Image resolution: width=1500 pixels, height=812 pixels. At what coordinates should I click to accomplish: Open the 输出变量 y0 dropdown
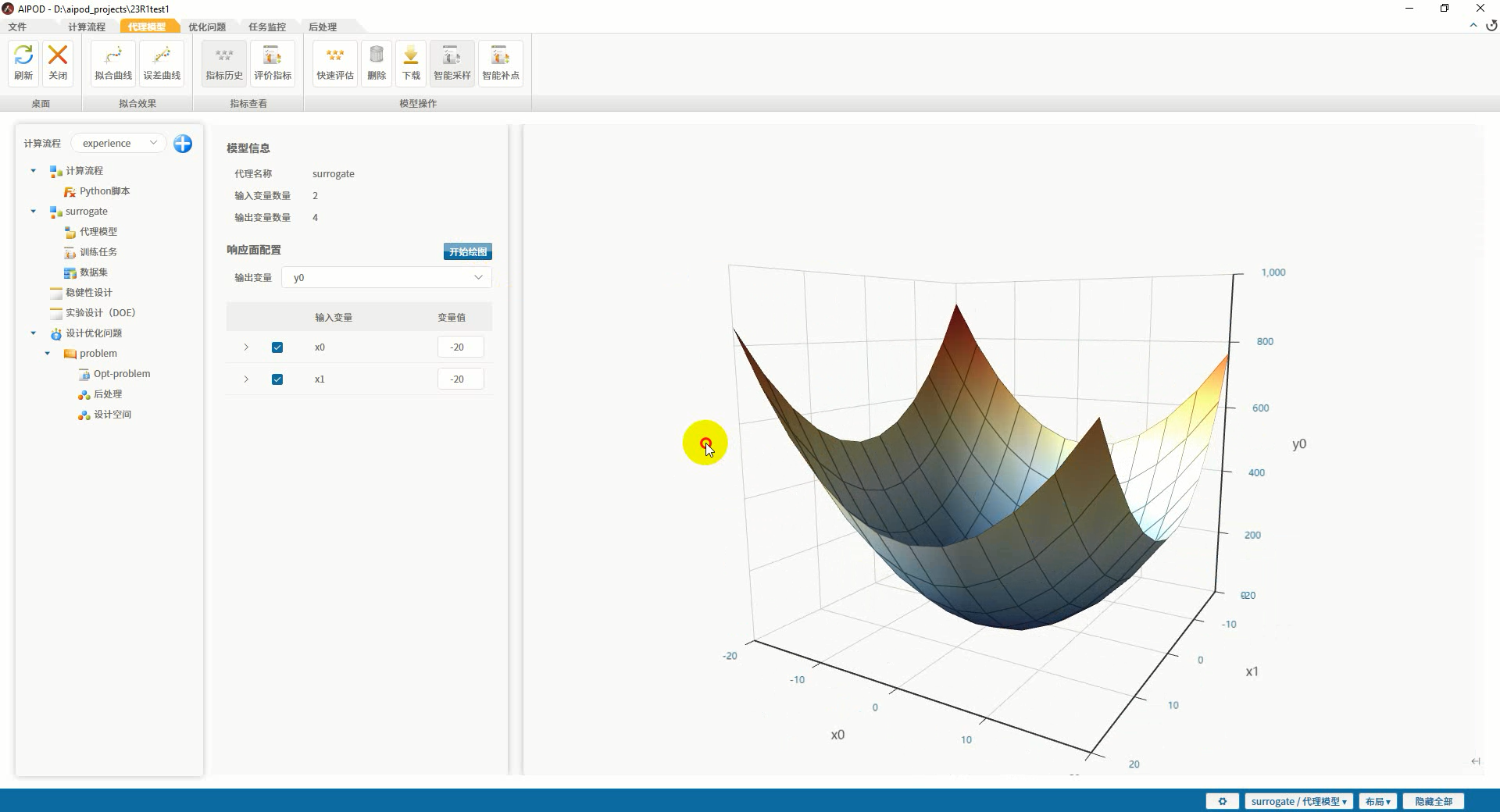(x=387, y=277)
